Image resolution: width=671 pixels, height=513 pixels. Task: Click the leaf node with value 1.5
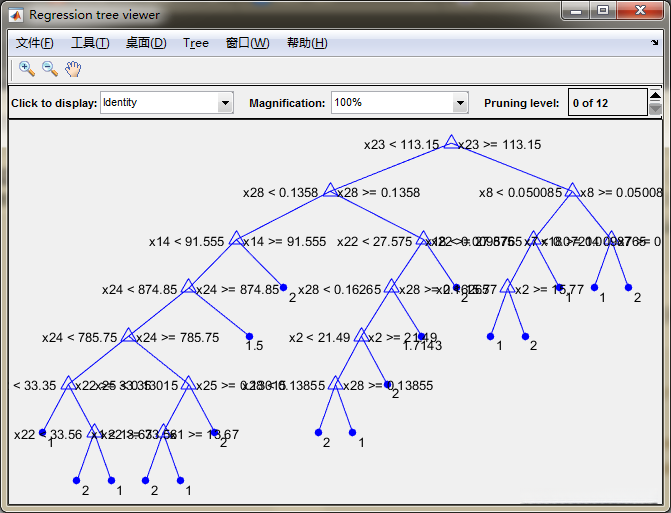(x=249, y=337)
